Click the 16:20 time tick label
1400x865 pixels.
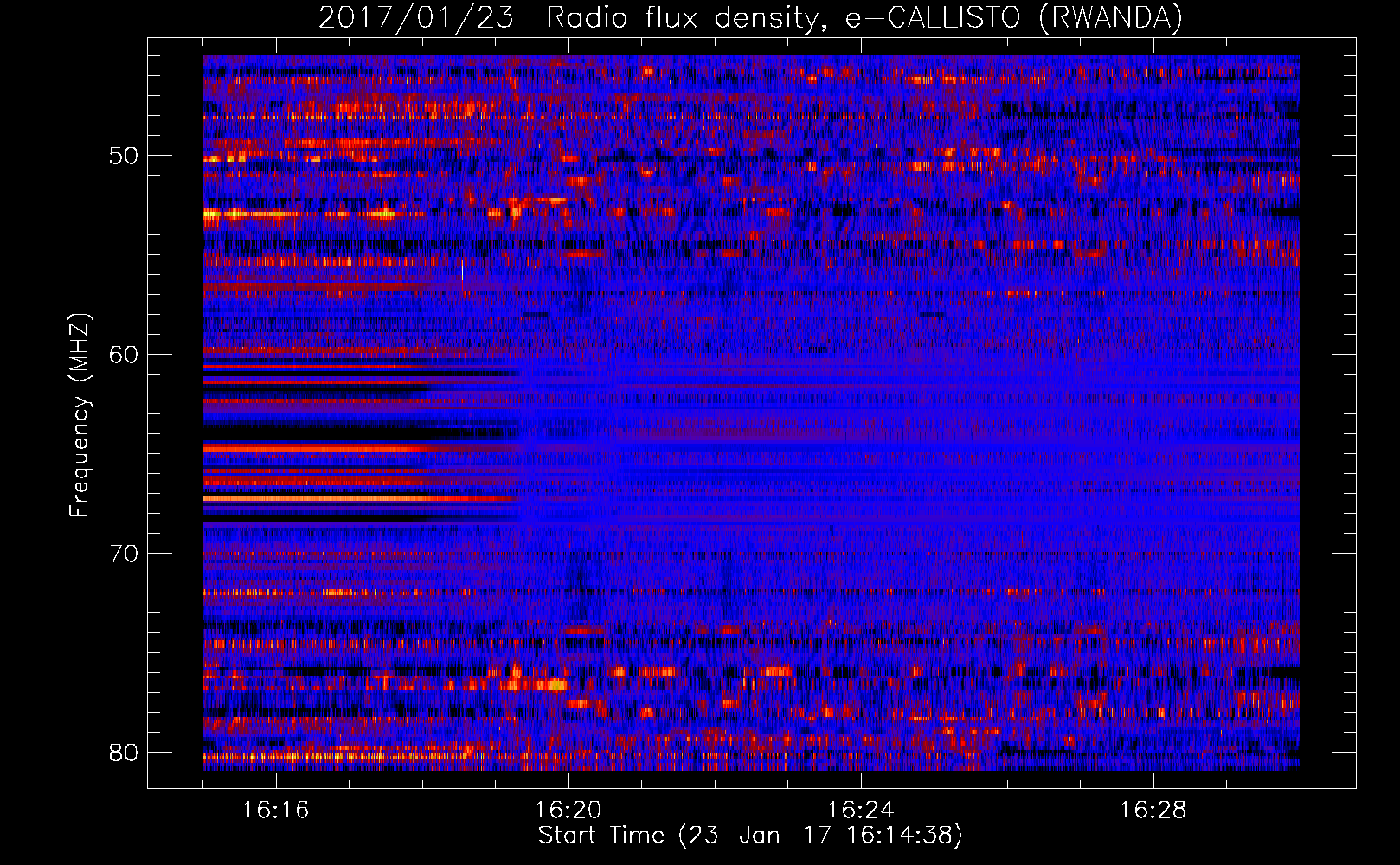click(568, 811)
